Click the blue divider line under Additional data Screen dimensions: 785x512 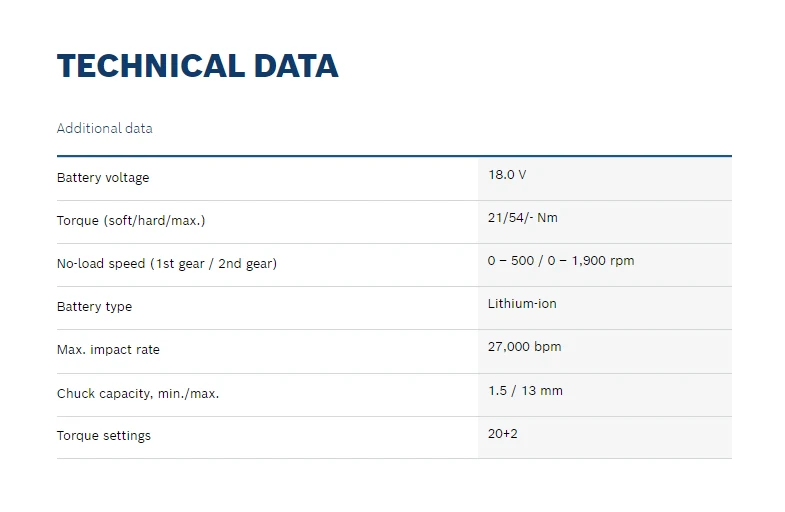(394, 156)
